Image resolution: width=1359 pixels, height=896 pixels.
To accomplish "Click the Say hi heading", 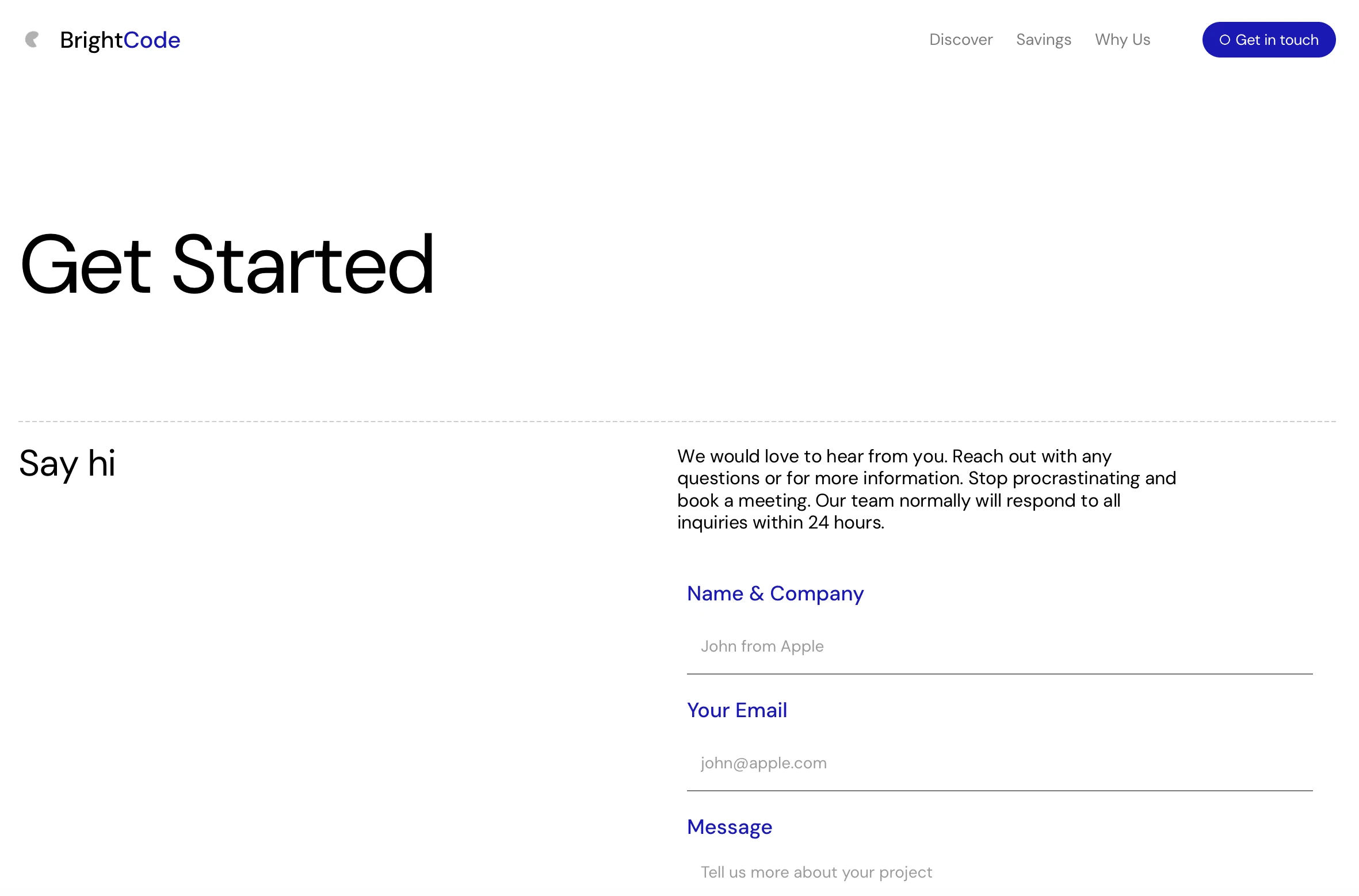I will pyautogui.click(x=67, y=464).
